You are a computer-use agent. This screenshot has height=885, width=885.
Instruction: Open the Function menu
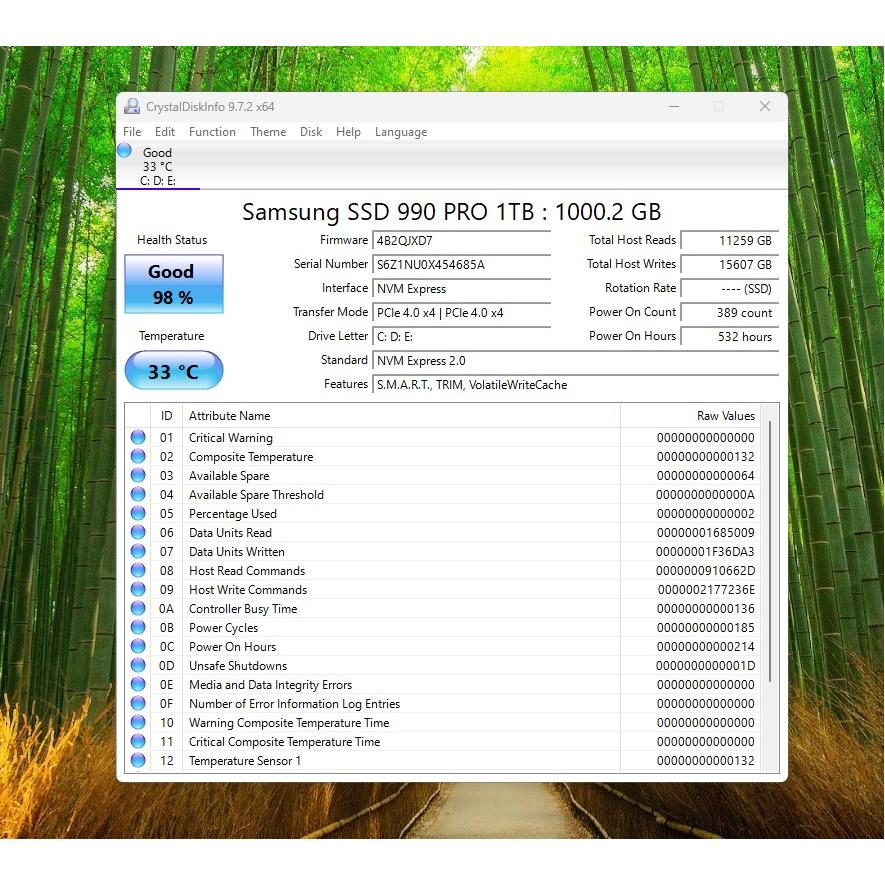pos(212,132)
